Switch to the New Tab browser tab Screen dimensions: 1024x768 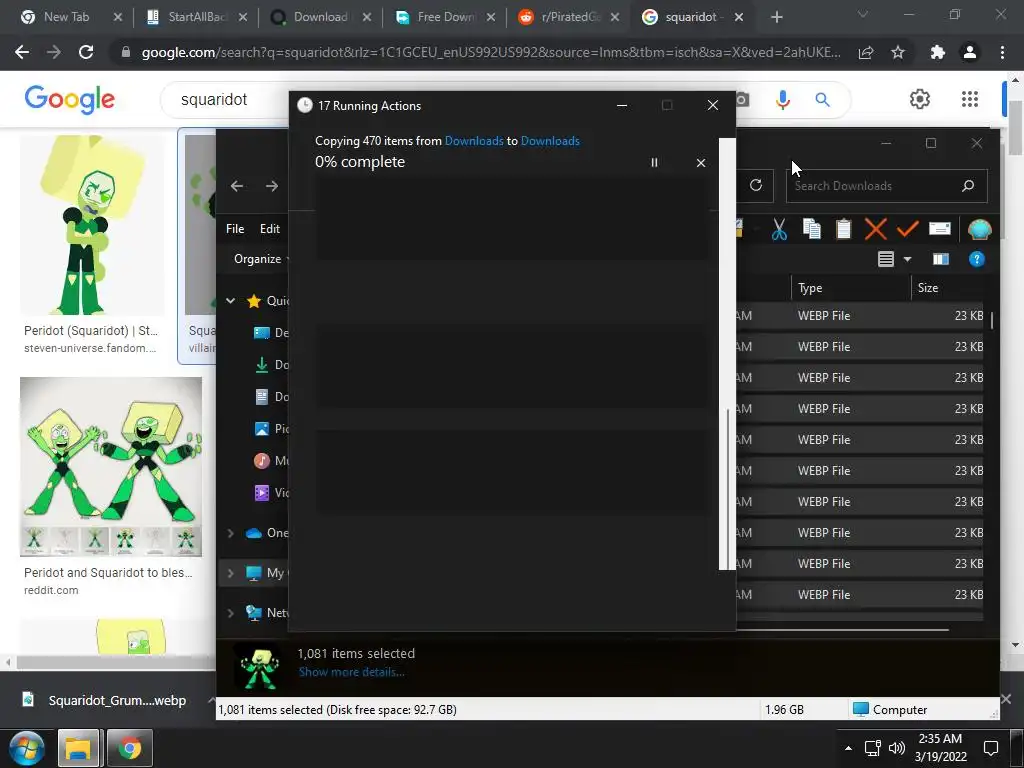pos(65,17)
